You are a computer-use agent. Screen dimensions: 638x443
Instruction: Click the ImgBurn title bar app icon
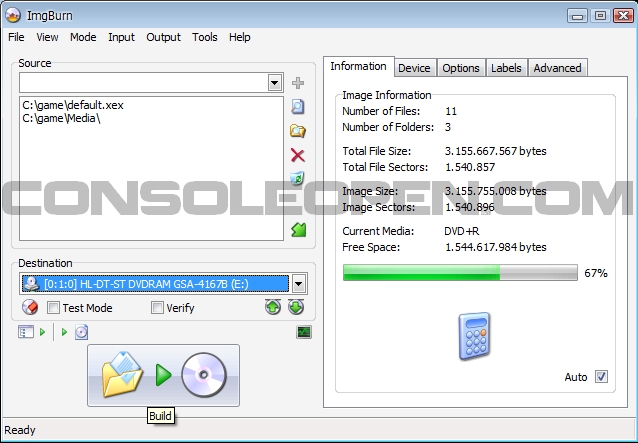click(13, 15)
